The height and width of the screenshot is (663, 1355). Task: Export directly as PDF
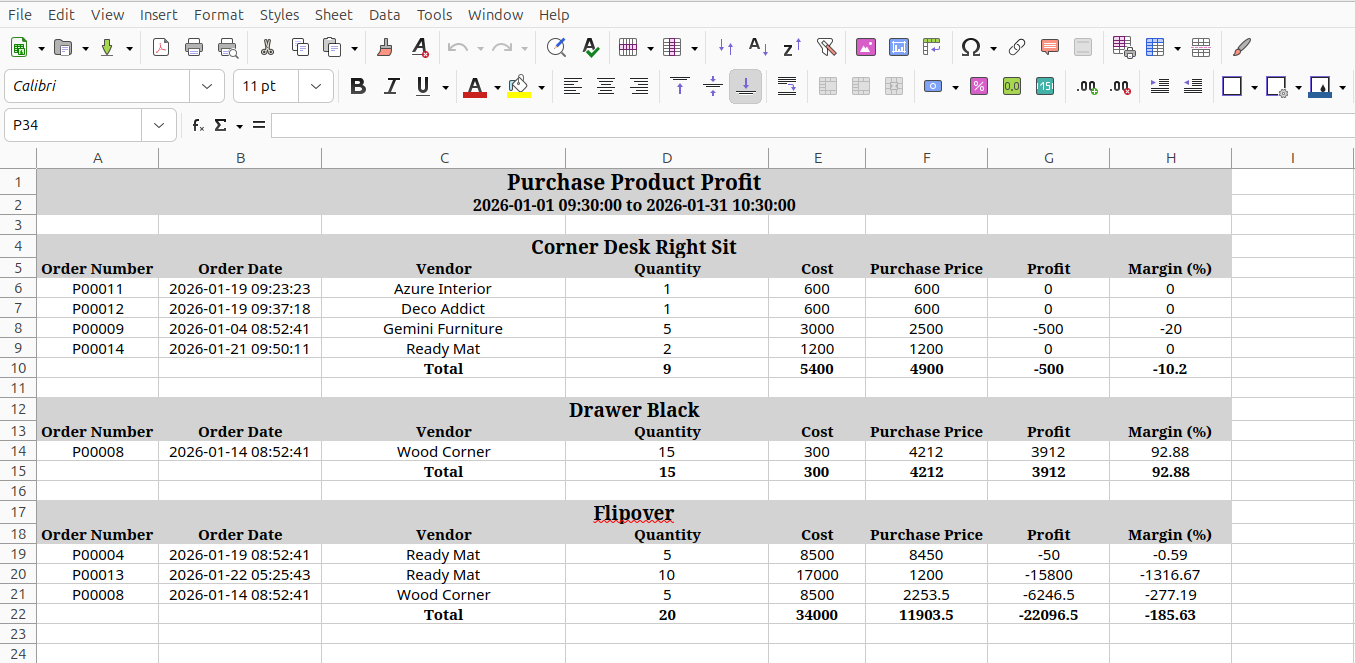tap(161, 47)
